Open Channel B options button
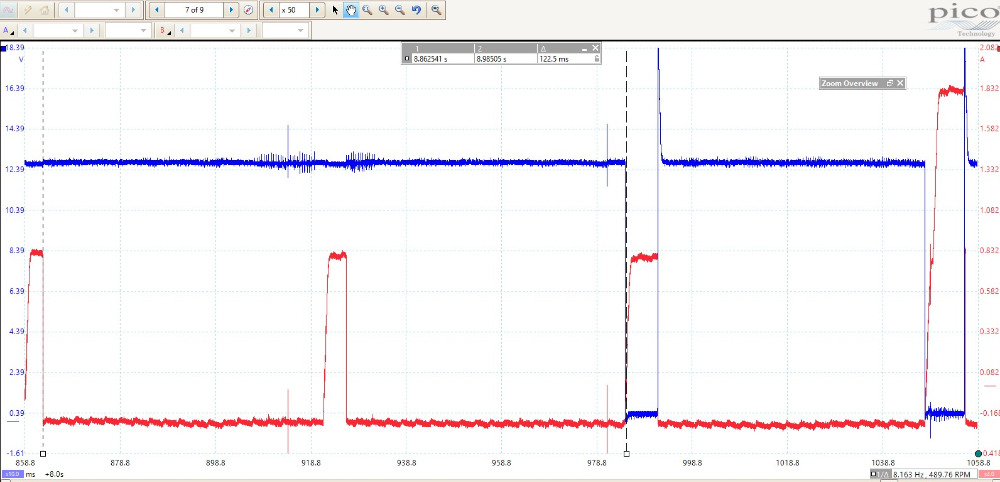The image size is (1000, 482). (165, 31)
